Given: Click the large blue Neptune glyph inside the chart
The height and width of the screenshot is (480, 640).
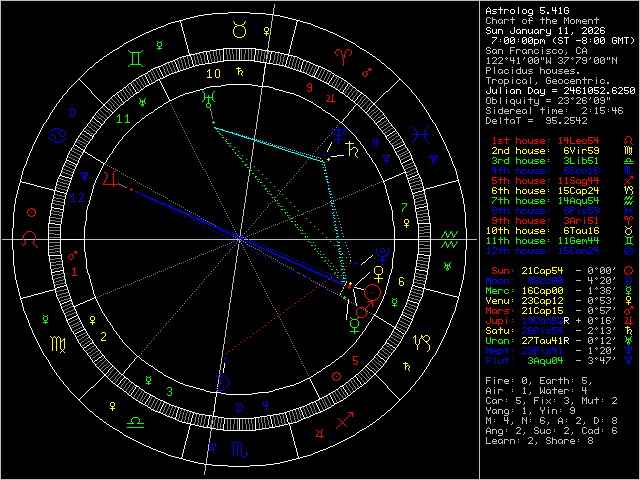Looking at the screenshot, I should click(338, 134).
